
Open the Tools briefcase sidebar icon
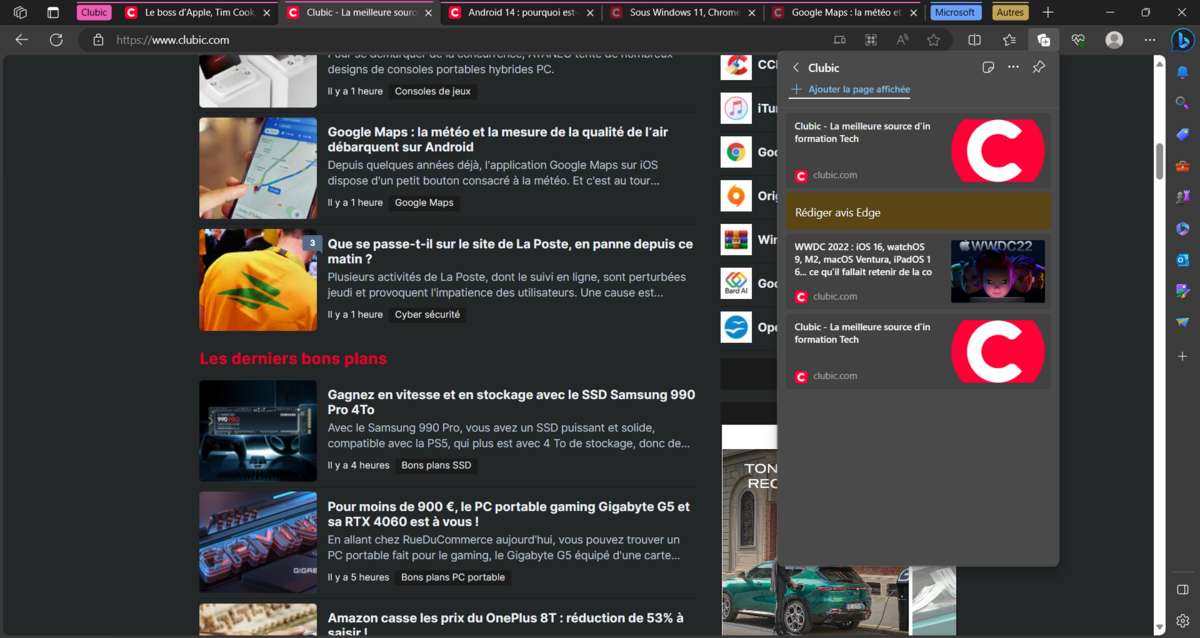[1182, 166]
